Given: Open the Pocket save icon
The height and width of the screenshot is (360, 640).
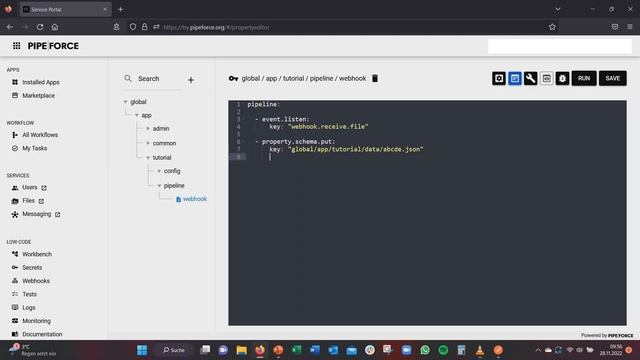Looking at the screenshot, I should click(615, 27).
